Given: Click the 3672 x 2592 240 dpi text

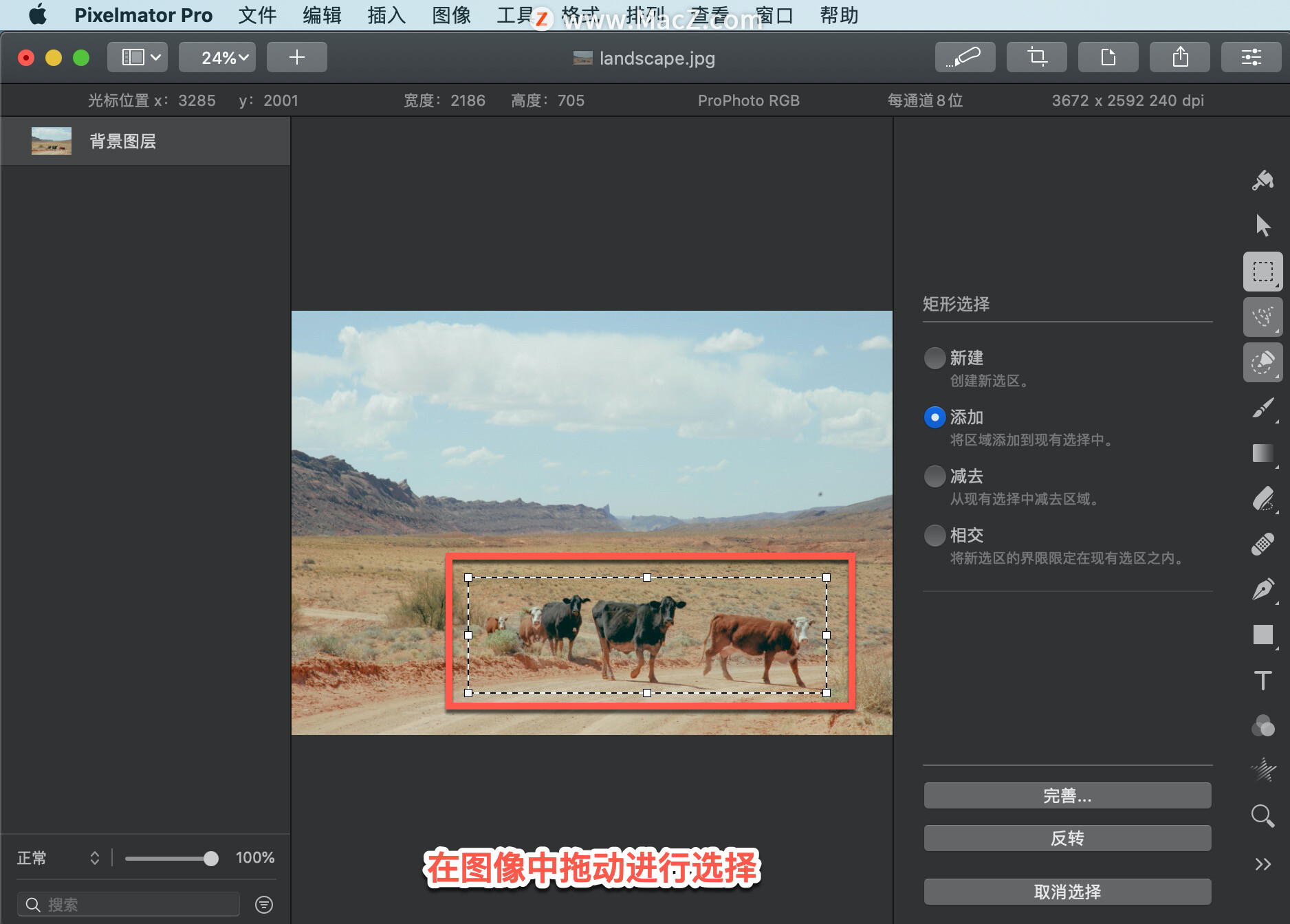Looking at the screenshot, I should (x=1128, y=100).
